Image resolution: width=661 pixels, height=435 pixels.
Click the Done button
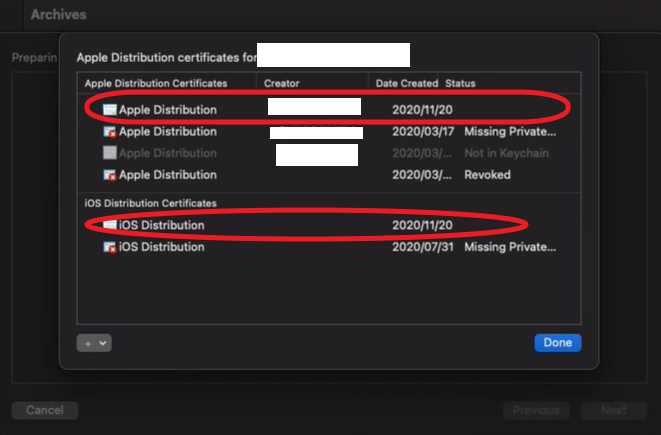tap(557, 343)
